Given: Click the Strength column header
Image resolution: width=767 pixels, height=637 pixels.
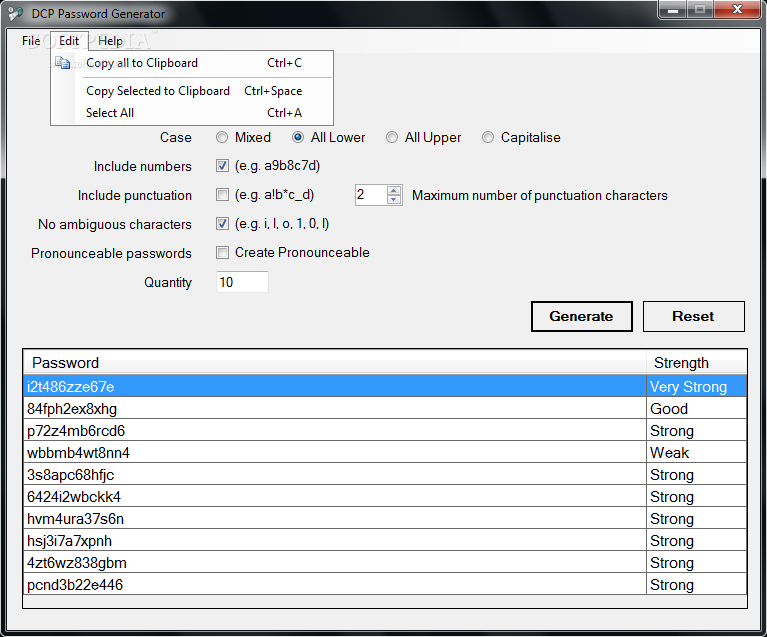Looking at the screenshot, I should pyautogui.click(x=697, y=363).
